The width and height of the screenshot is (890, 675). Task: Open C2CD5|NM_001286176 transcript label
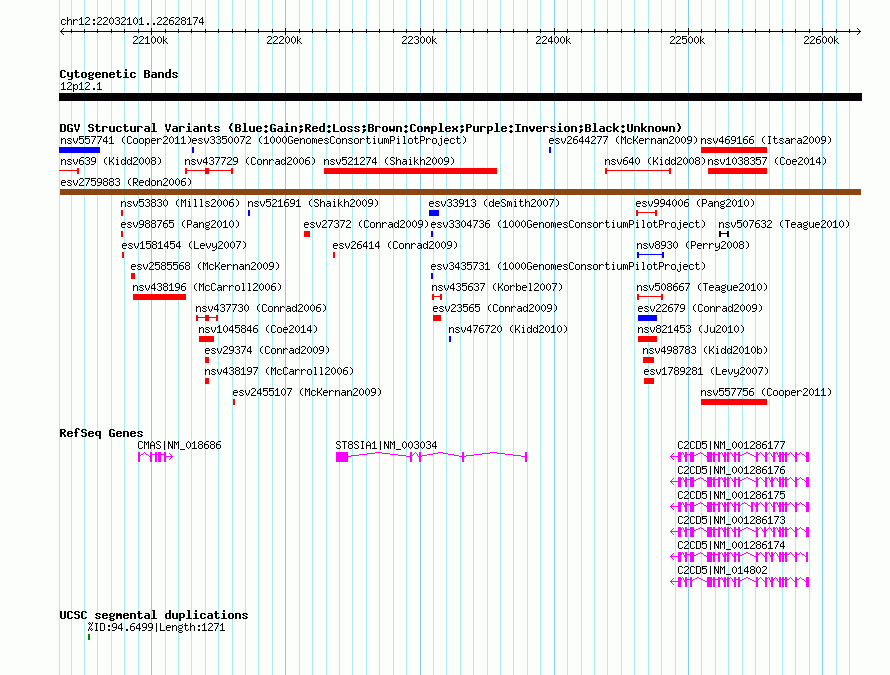pos(731,471)
